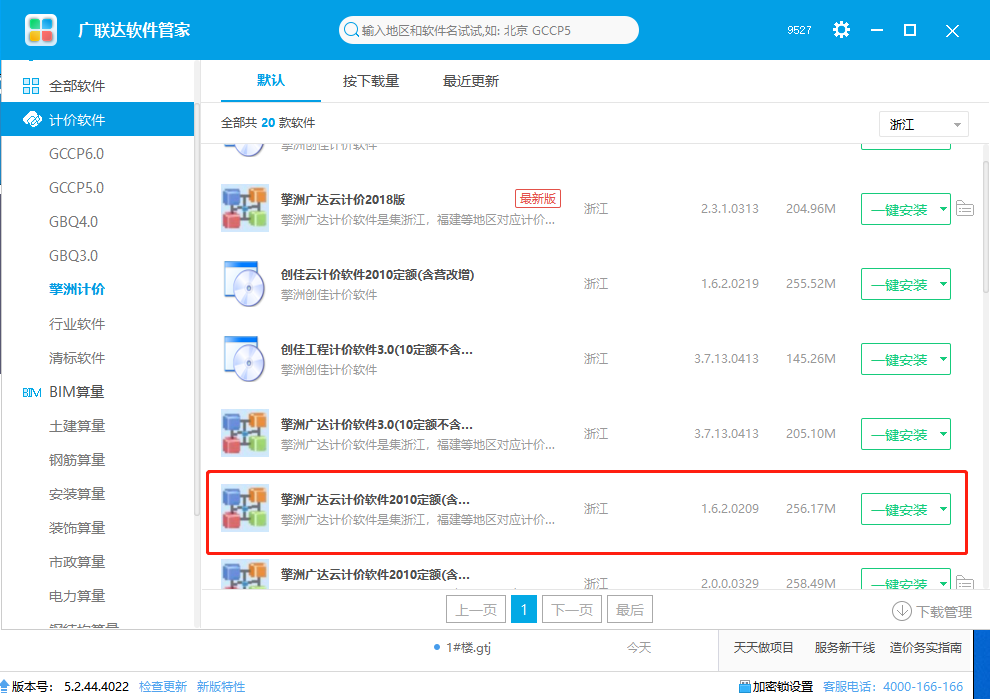The width and height of the screenshot is (990, 699).
Task: Click the 加密锁设置 label
Action: pos(783,686)
